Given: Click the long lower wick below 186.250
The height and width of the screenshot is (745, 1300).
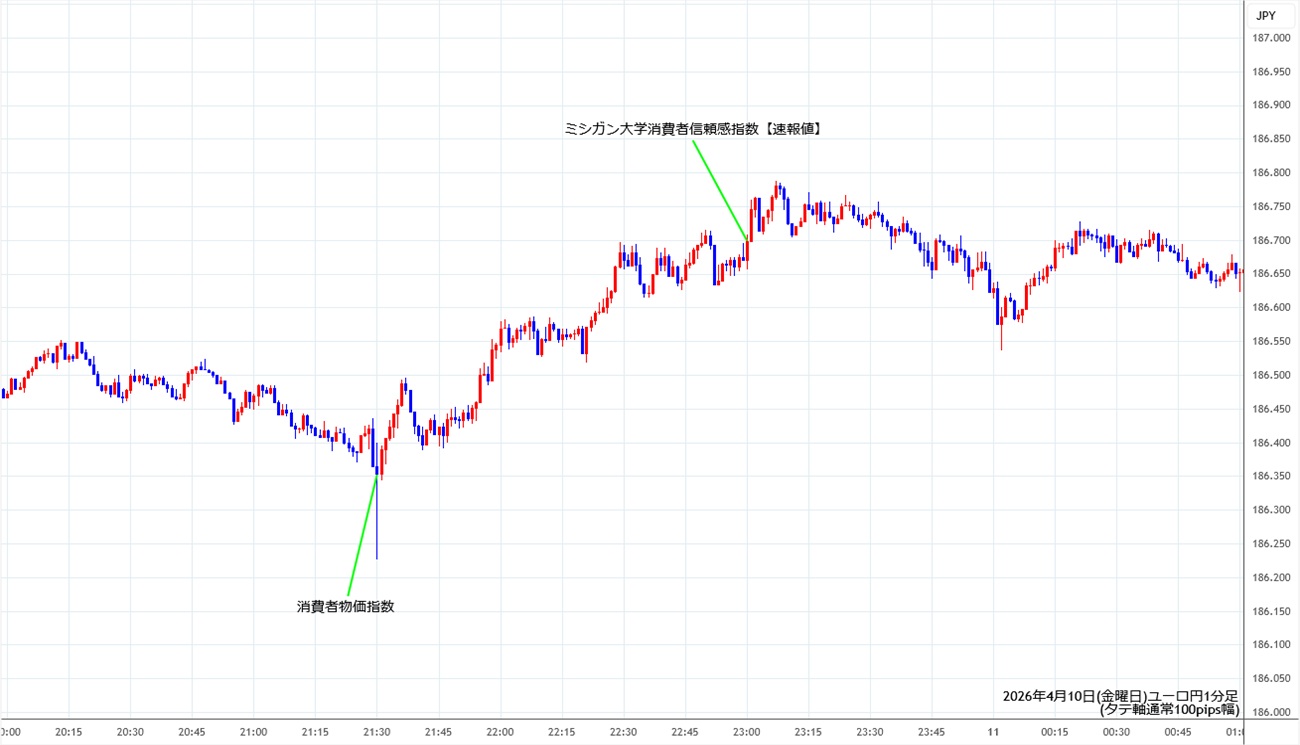Looking at the screenshot, I should click(x=377, y=530).
